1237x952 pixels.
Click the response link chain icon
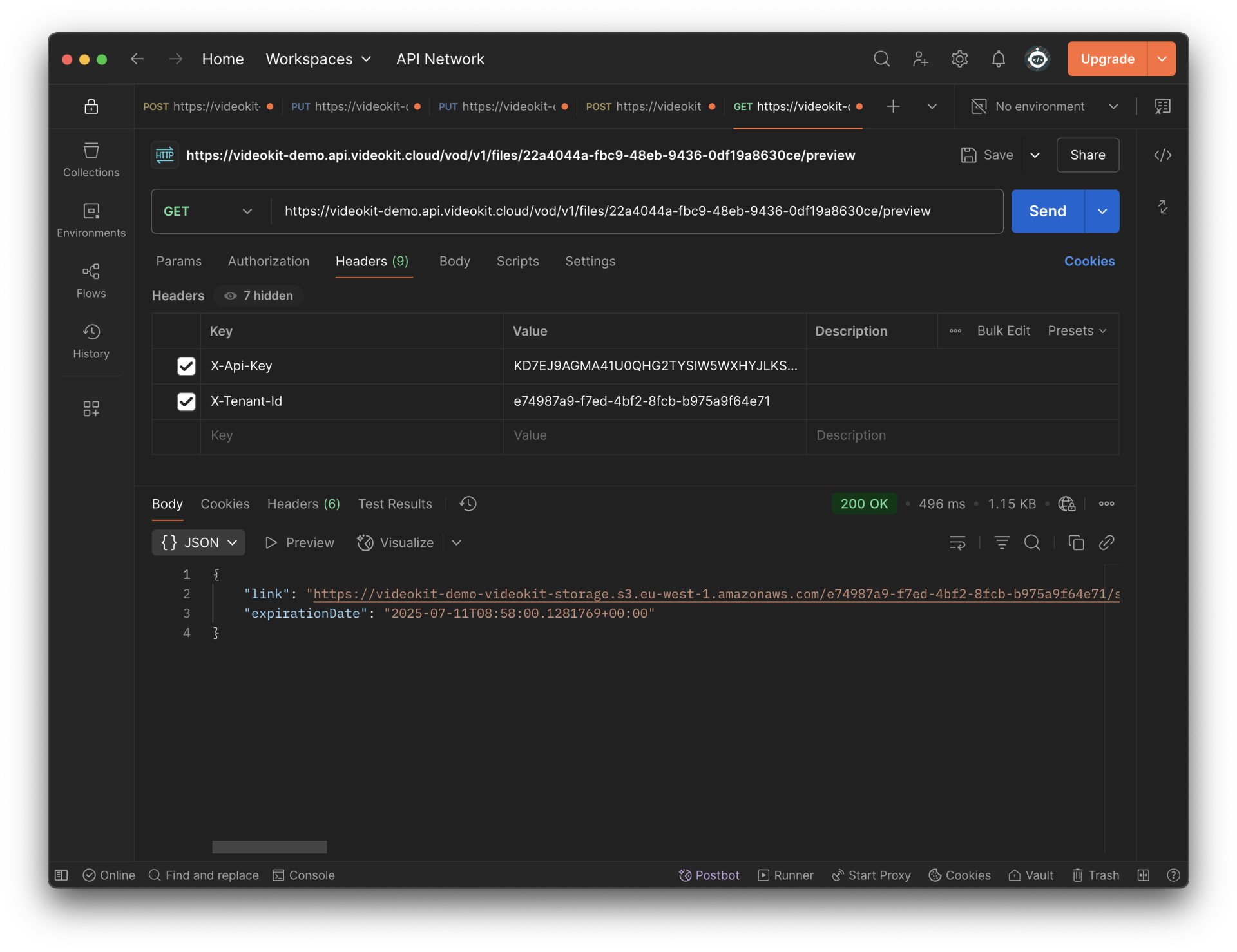pos(1106,542)
